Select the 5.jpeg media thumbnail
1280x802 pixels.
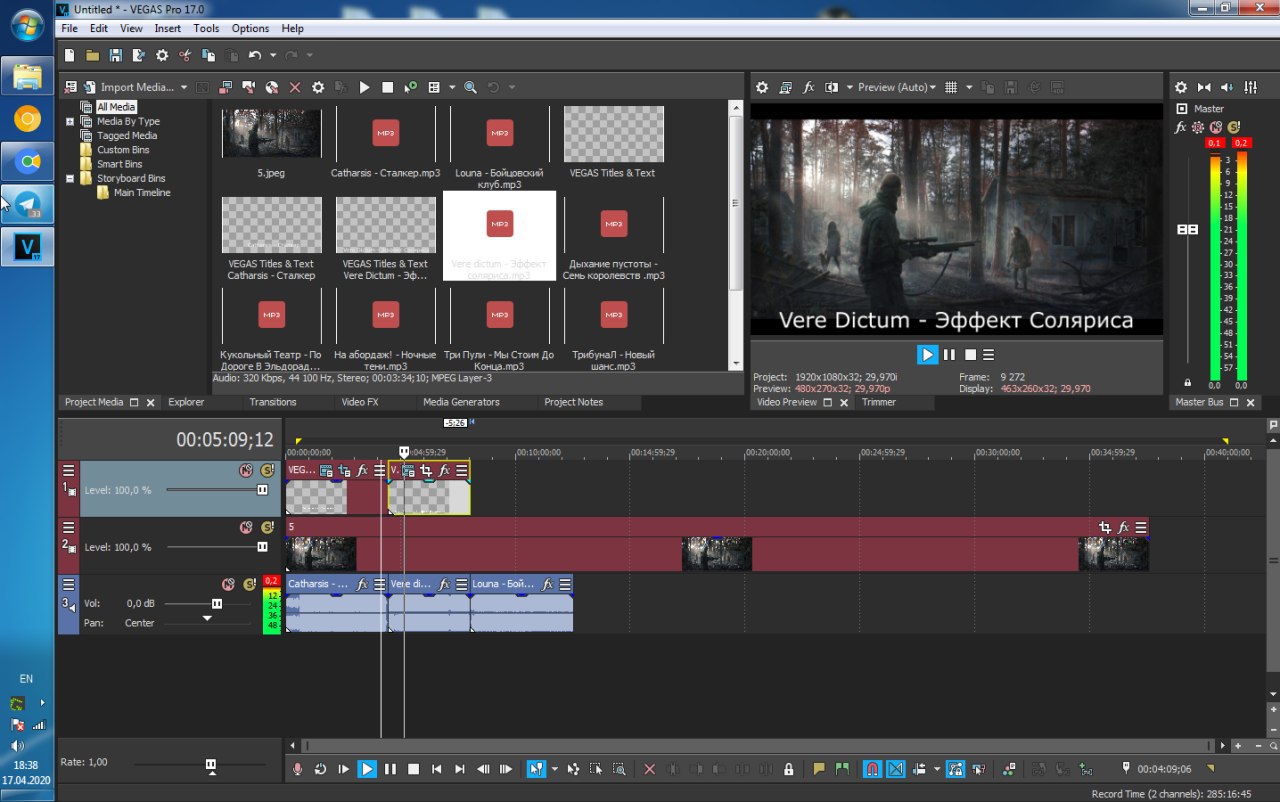coord(271,133)
